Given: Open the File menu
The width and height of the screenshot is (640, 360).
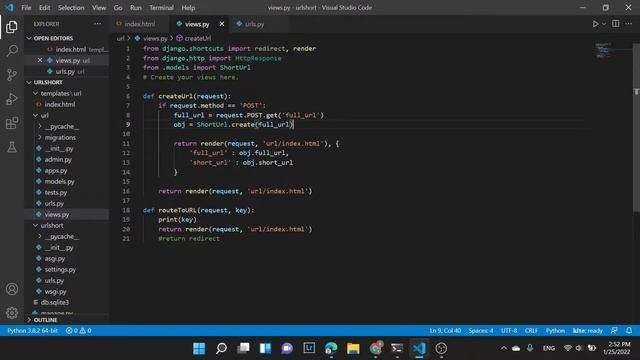Looking at the screenshot, I should click(x=26, y=8).
